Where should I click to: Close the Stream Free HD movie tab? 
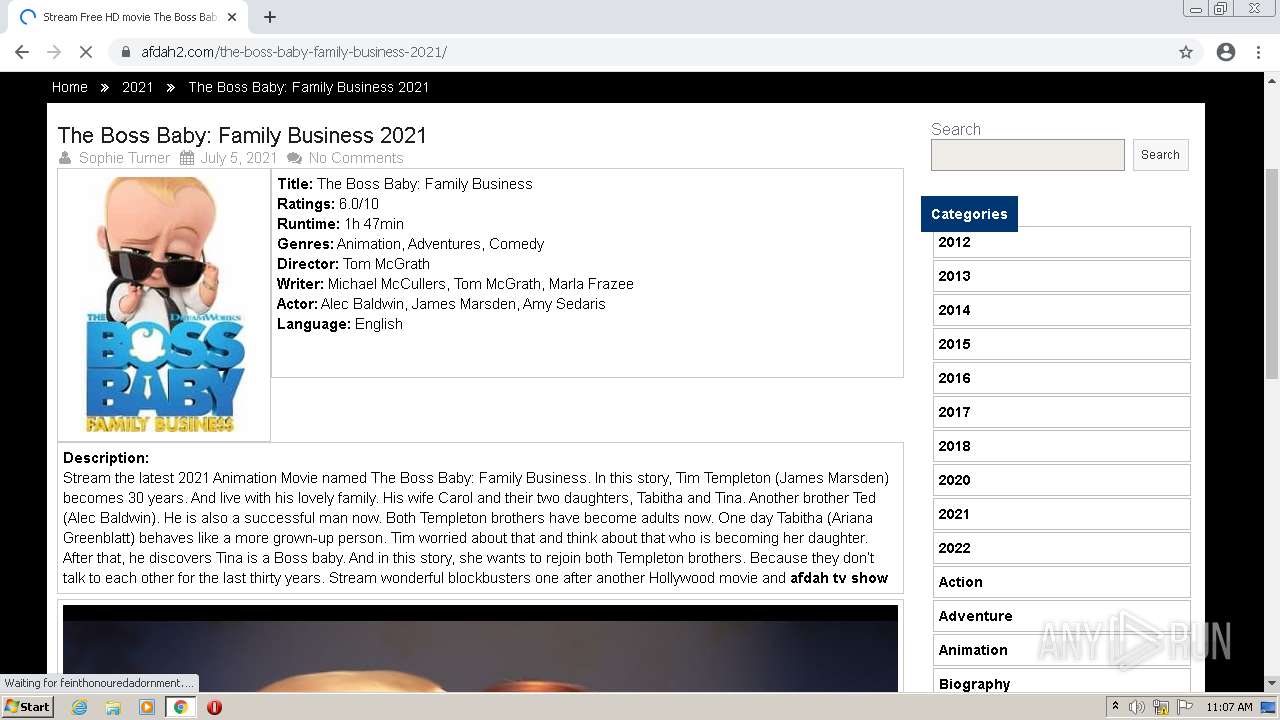[x=232, y=17]
